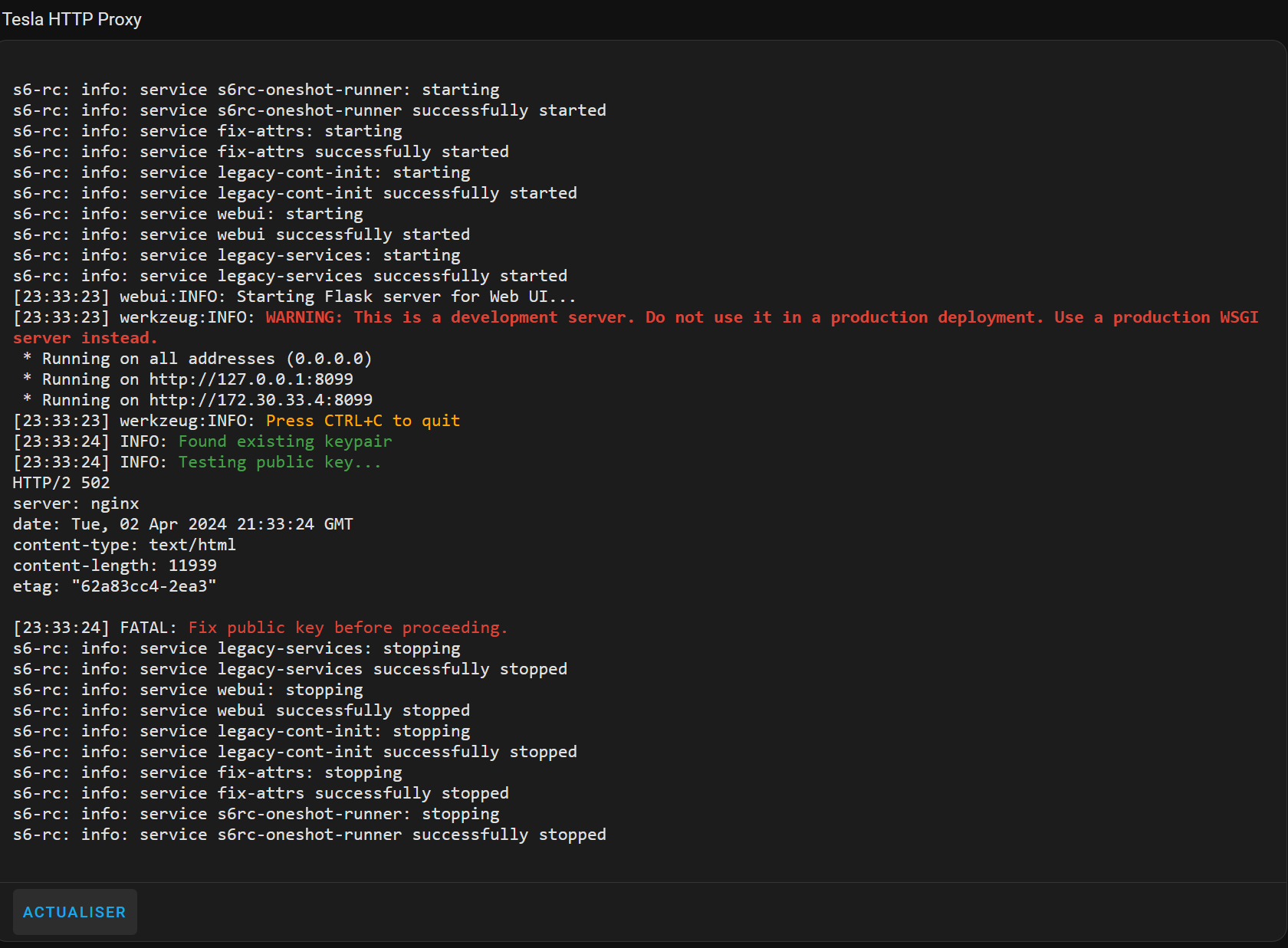This screenshot has width=1288, height=948.
Task: Click the 'server: nginx' line
Action: click(76, 504)
